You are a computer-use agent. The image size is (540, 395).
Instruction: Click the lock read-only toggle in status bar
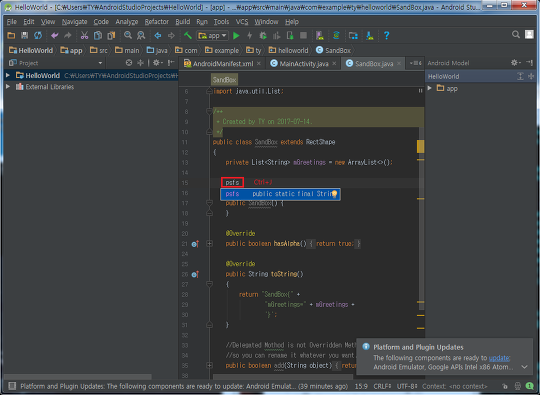pos(505,386)
